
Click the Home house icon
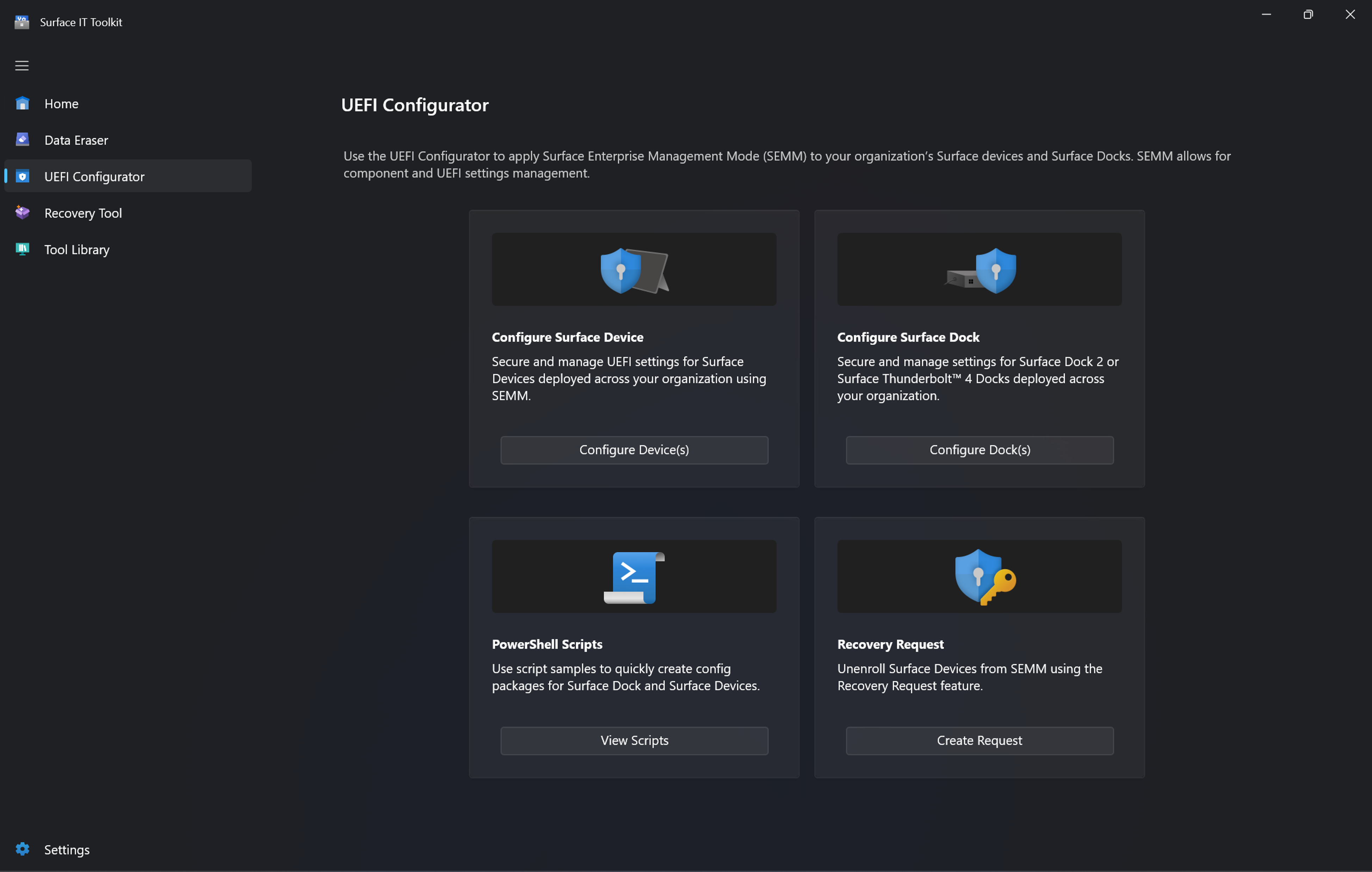point(22,103)
